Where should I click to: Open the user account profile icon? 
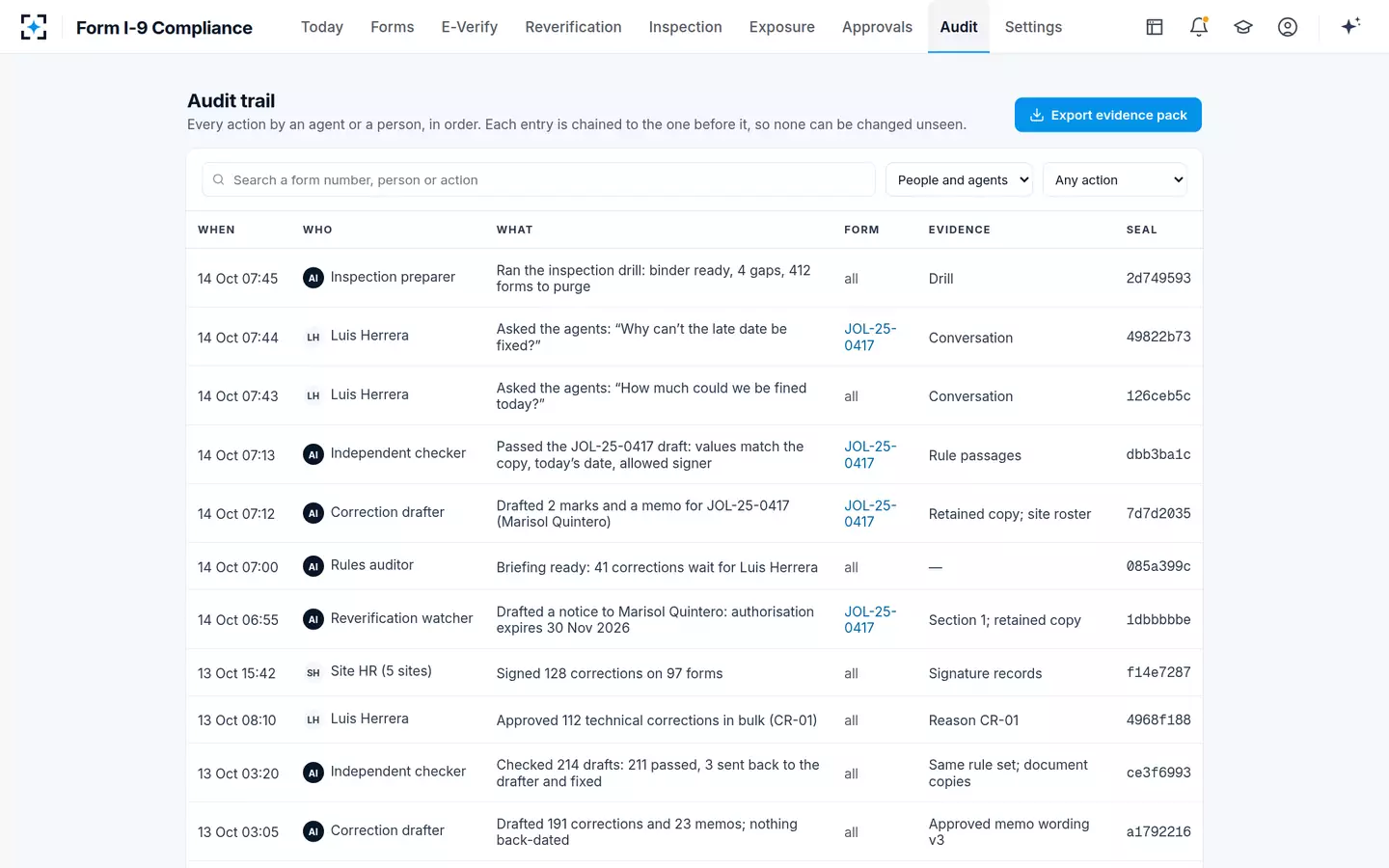[x=1288, y=27]
